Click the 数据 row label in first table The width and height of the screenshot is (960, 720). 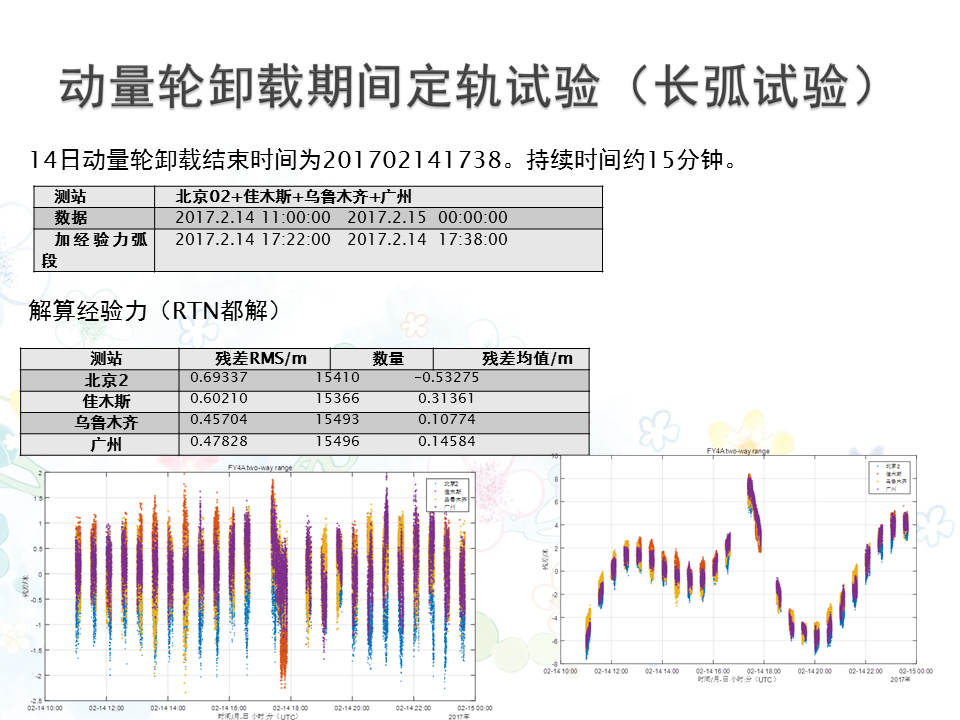(x=71, y=218)
